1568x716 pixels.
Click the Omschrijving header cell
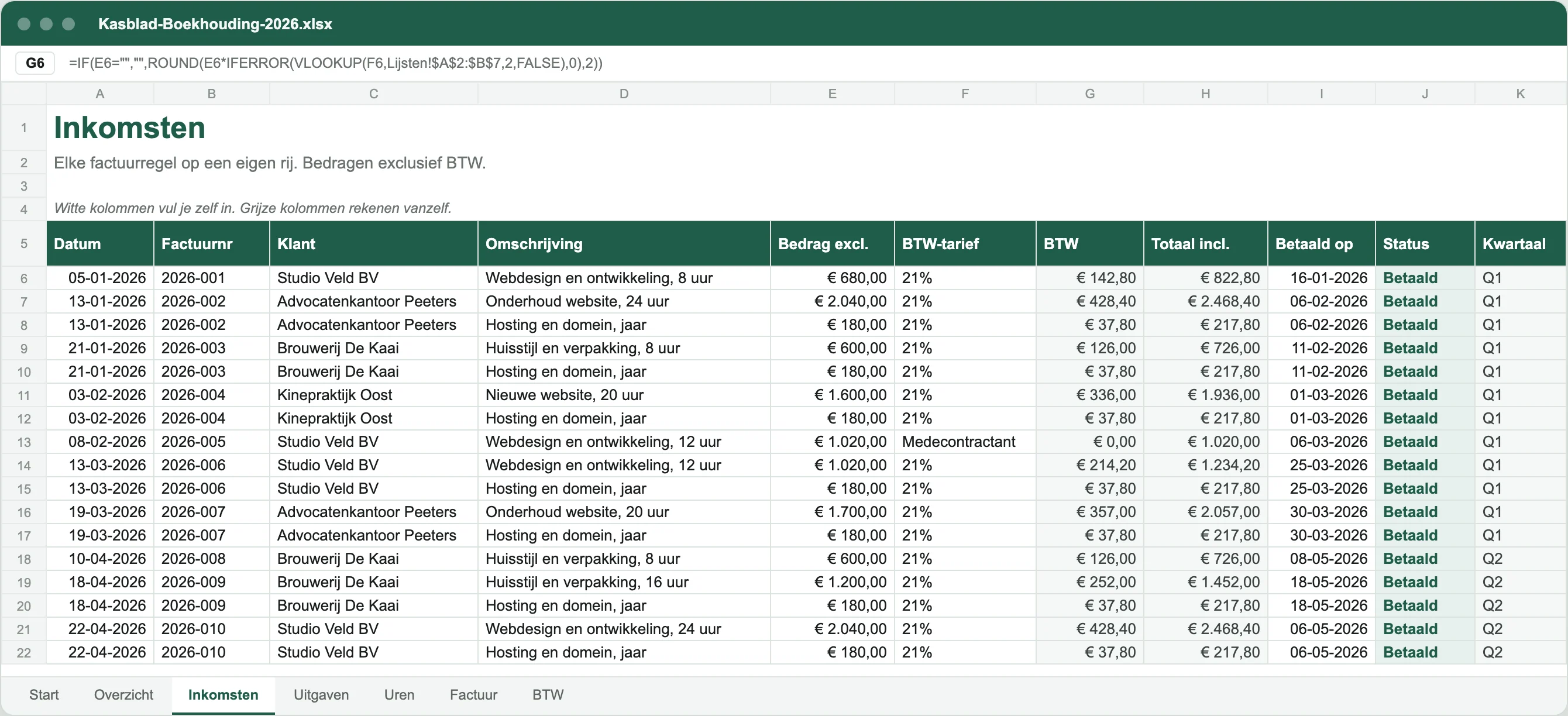(624, 244)
